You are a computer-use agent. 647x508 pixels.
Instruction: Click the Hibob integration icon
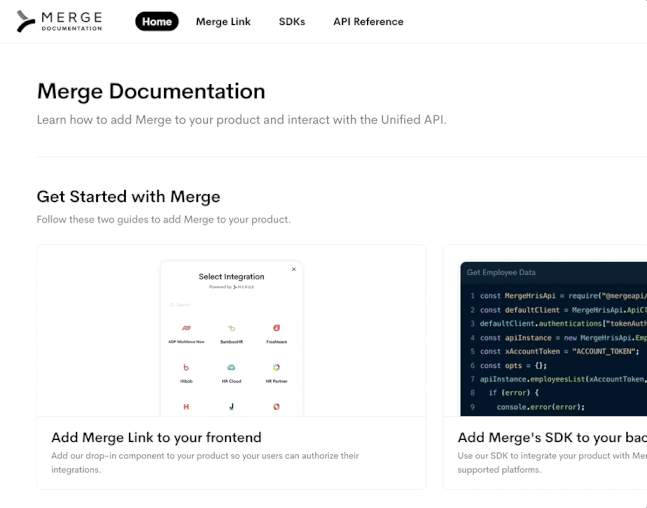(x=186, y=367)
